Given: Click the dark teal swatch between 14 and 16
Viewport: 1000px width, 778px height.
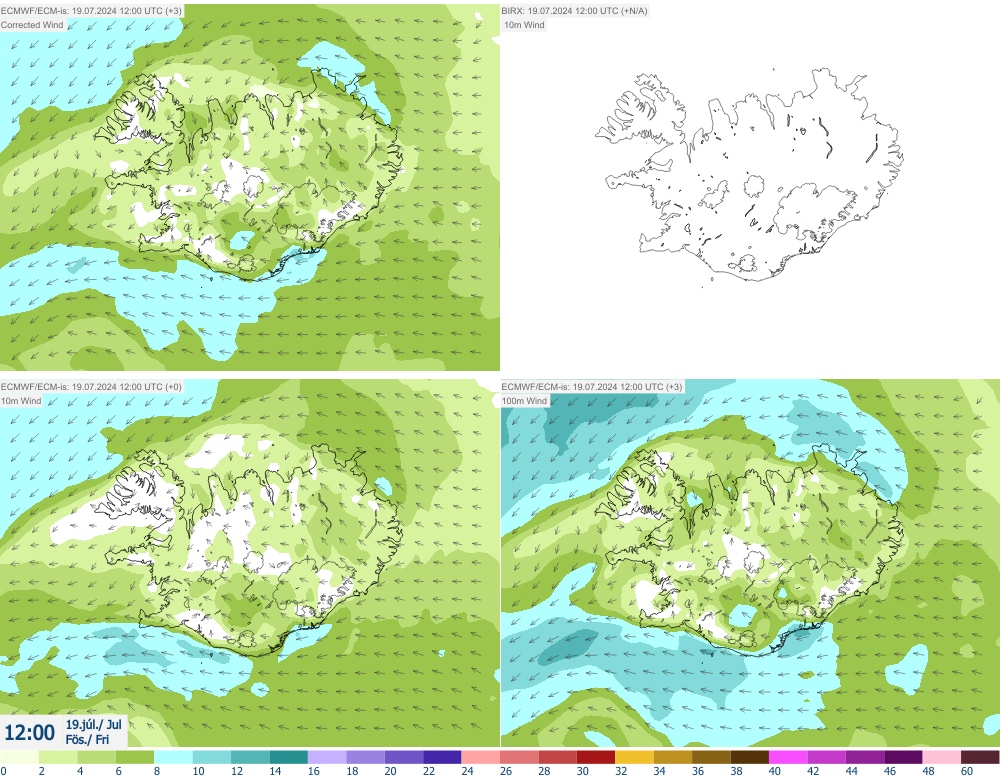Looking at the screenshot, I should [x=289, y=757].
